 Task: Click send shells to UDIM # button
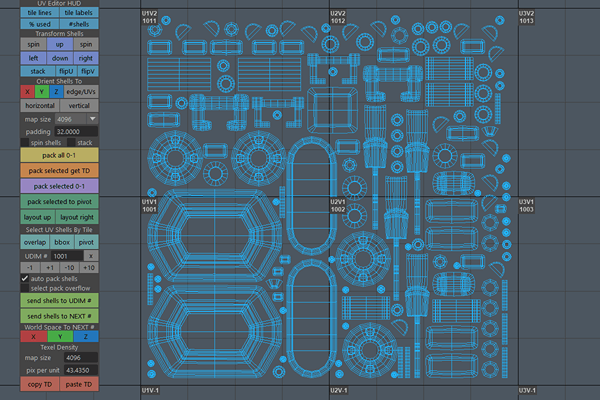(59, 300)
